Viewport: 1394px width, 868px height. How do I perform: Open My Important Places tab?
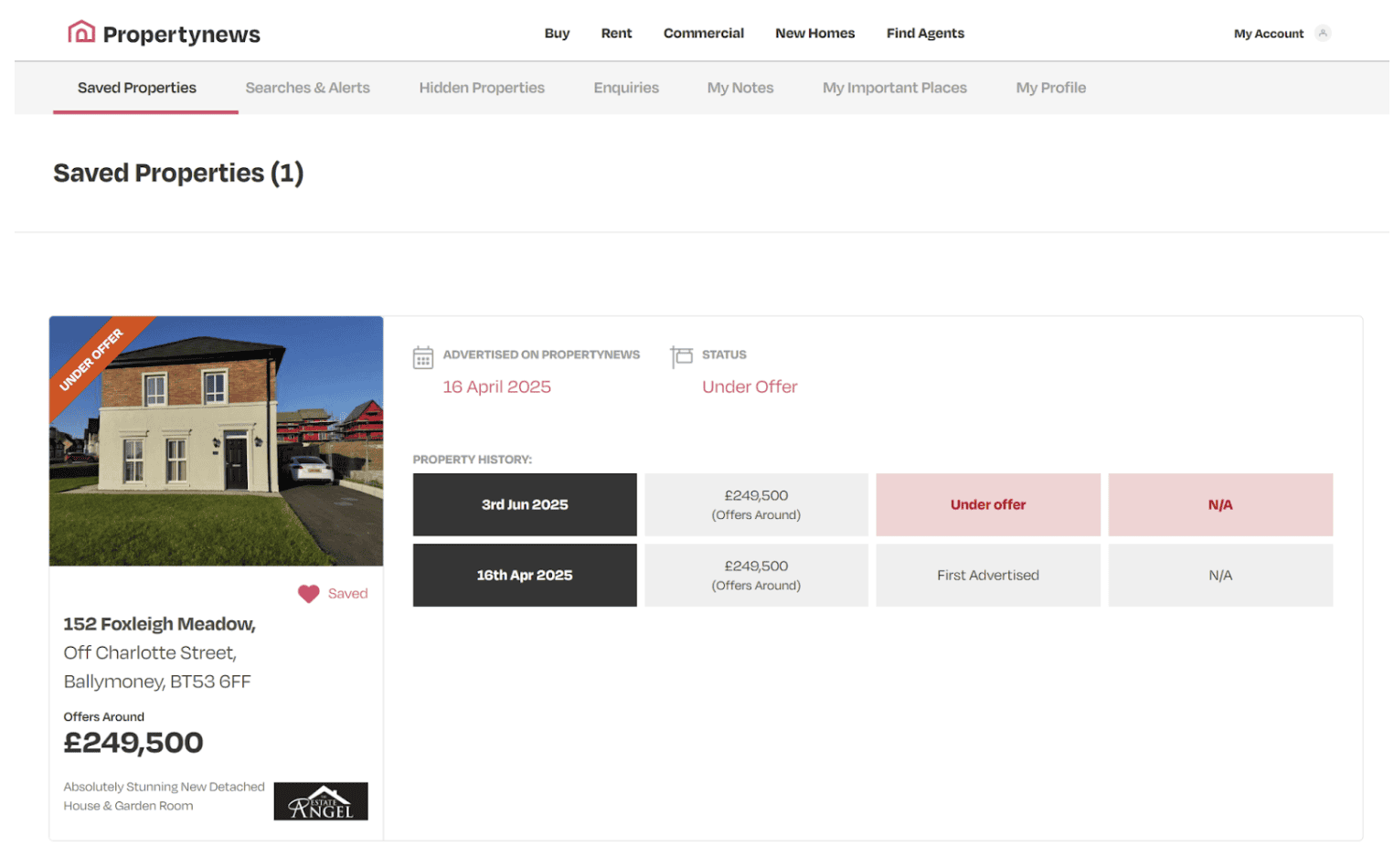pos(895,88)
